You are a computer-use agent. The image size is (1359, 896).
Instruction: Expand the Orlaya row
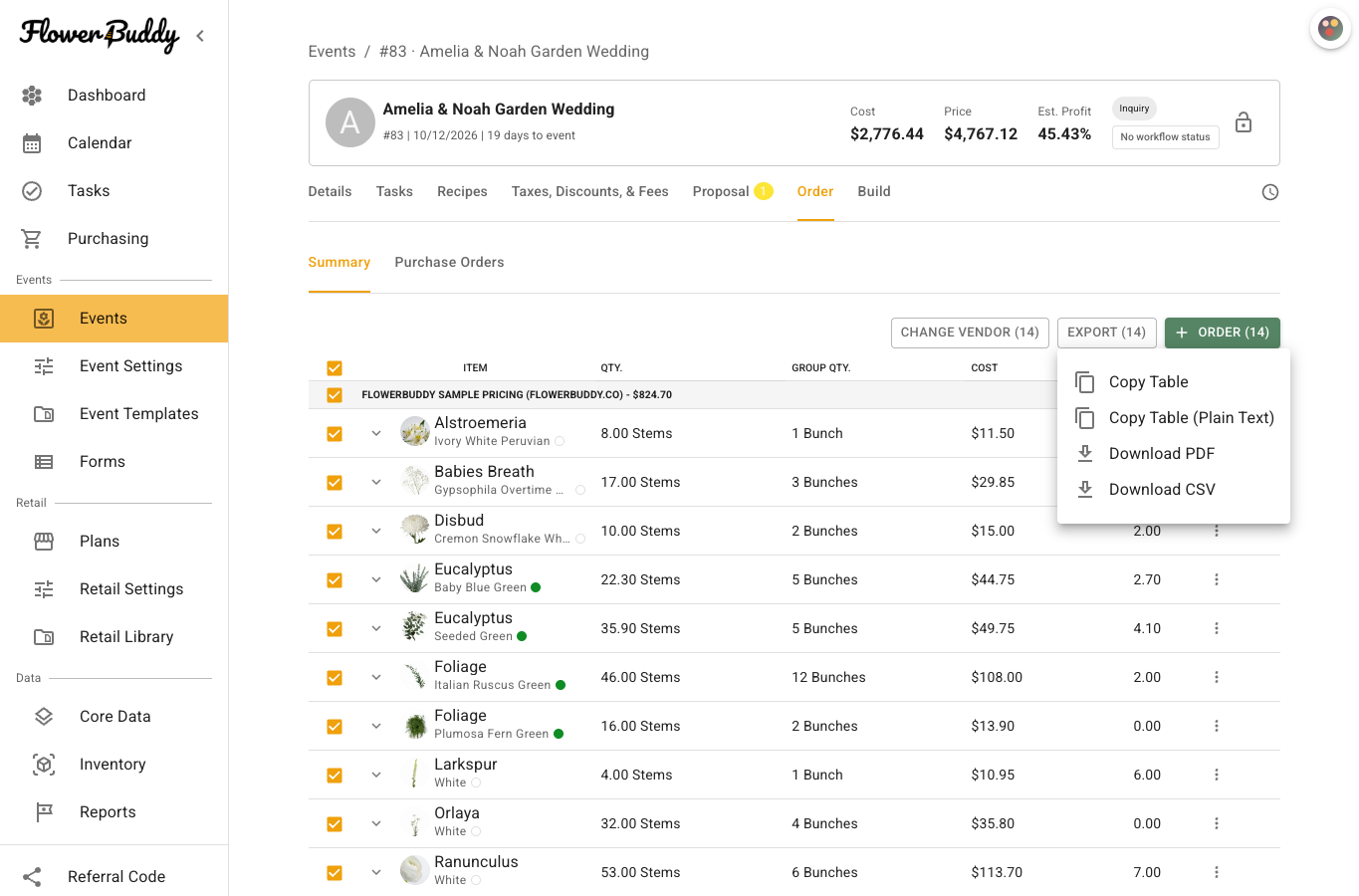coord(376,823)
